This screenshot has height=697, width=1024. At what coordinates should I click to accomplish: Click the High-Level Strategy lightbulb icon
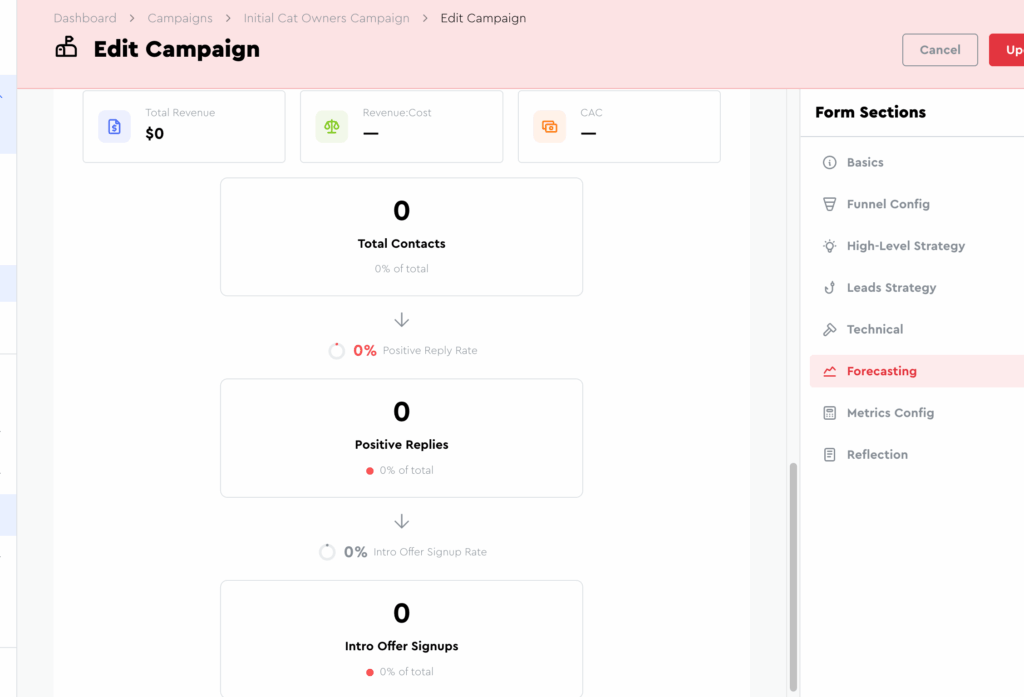point(829,246)
